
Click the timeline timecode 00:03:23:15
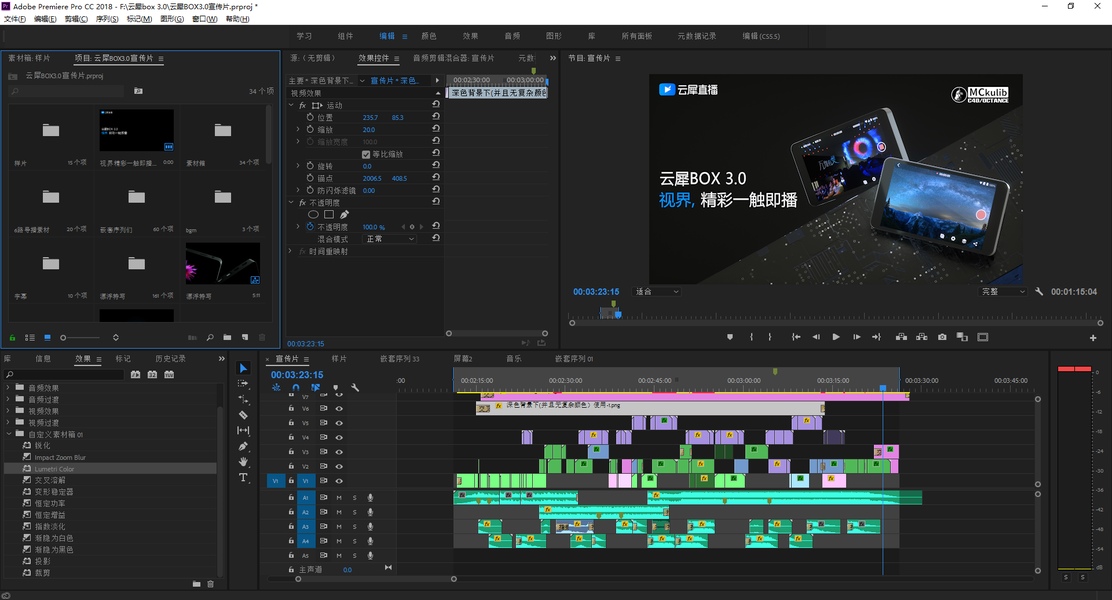coord(296,375)
